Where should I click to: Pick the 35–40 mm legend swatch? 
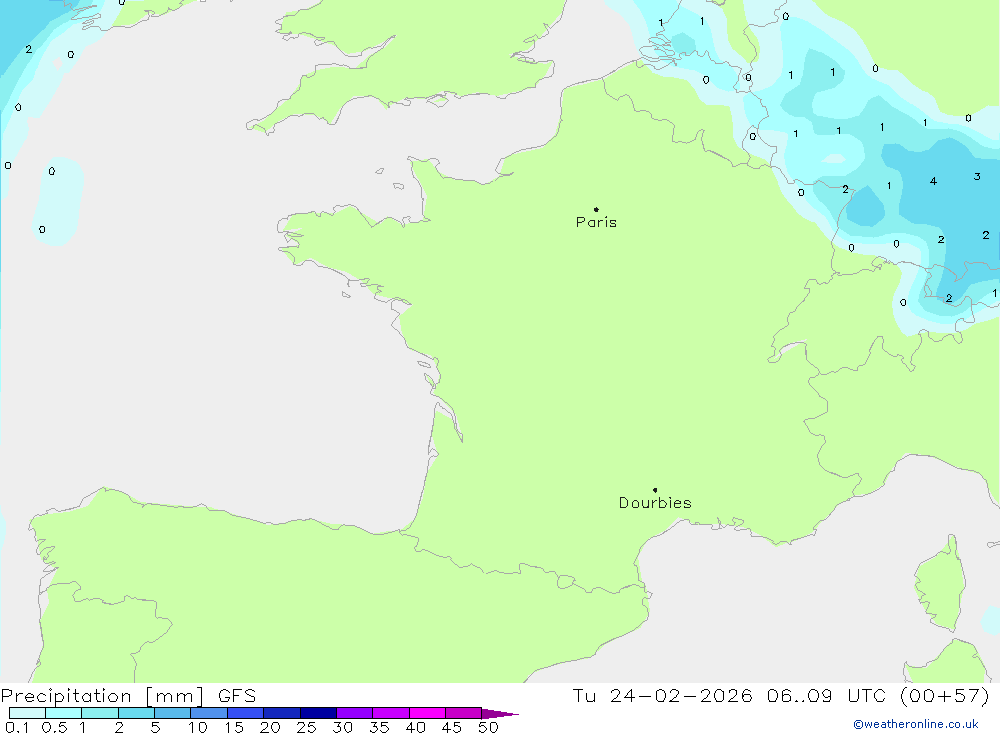(x=391, y=713)
